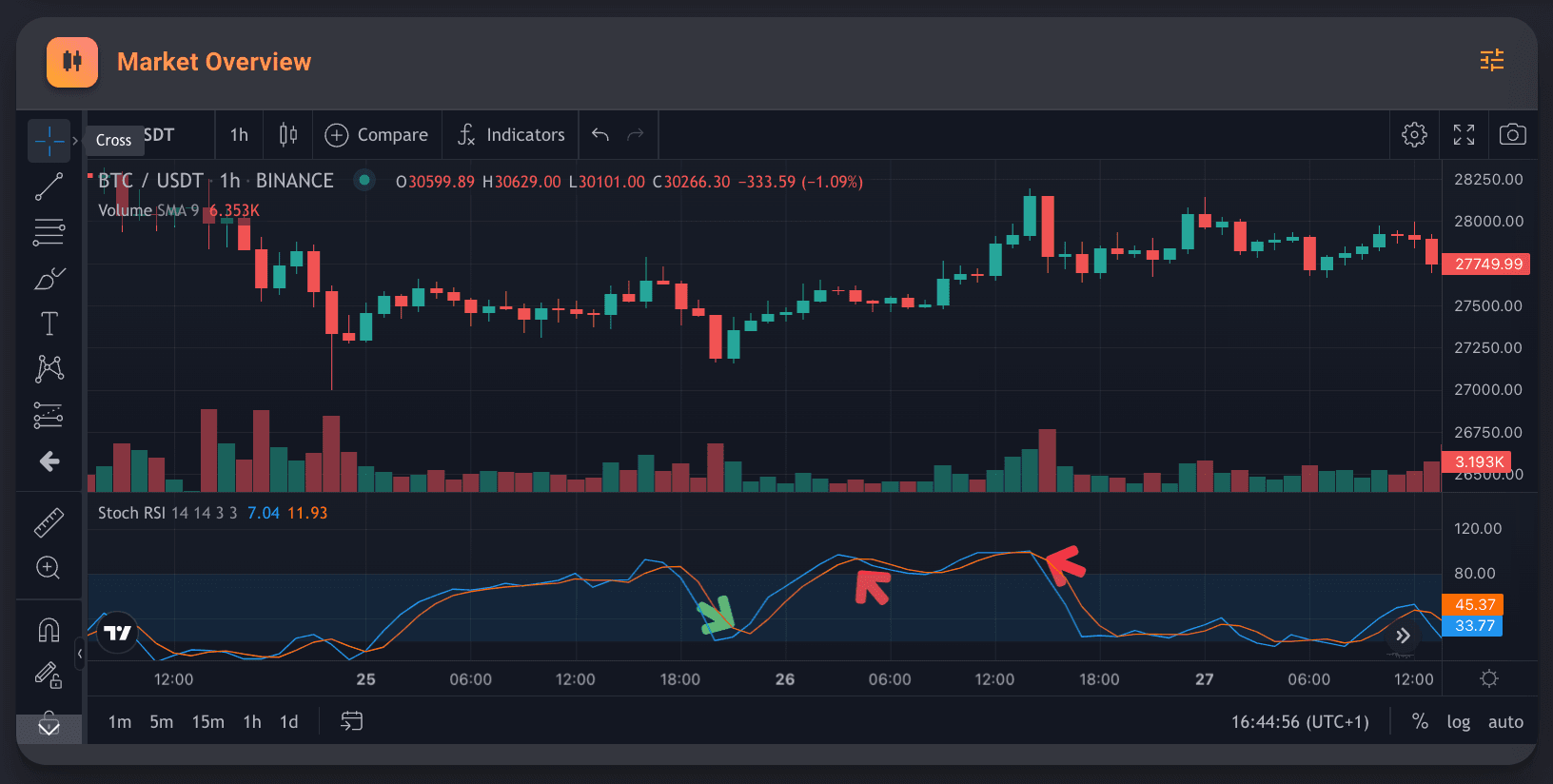Open the 1h interval dropdown in toolbar
The width and height of the screenshot is (1553, 784).
coord(239,135)
